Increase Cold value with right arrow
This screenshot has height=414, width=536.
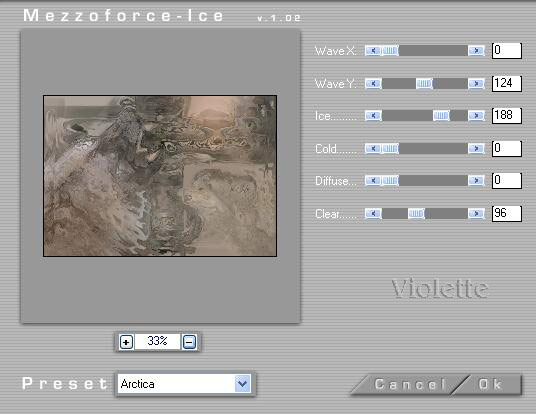pyautogui.click(x=476, y=148)
